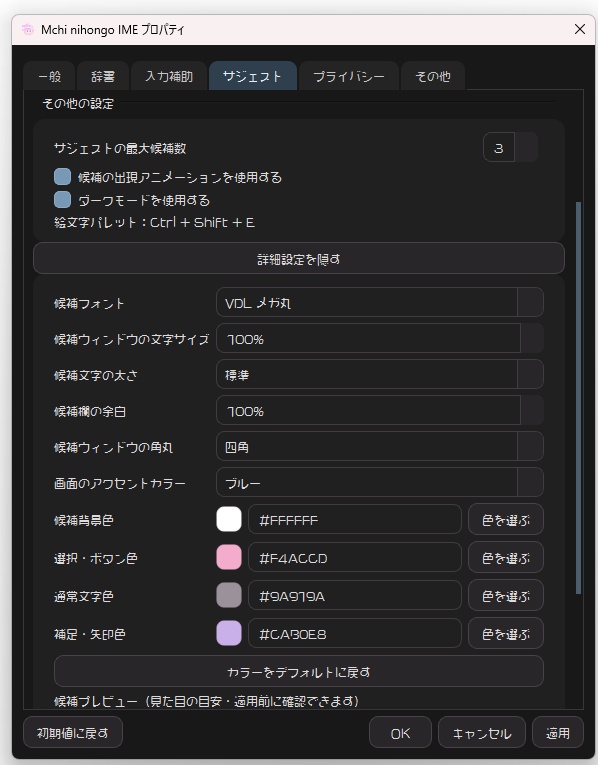Open the 画面のアクセントカラー dropdown showing ブルー
598x765 pixels.
coord(379,483)
